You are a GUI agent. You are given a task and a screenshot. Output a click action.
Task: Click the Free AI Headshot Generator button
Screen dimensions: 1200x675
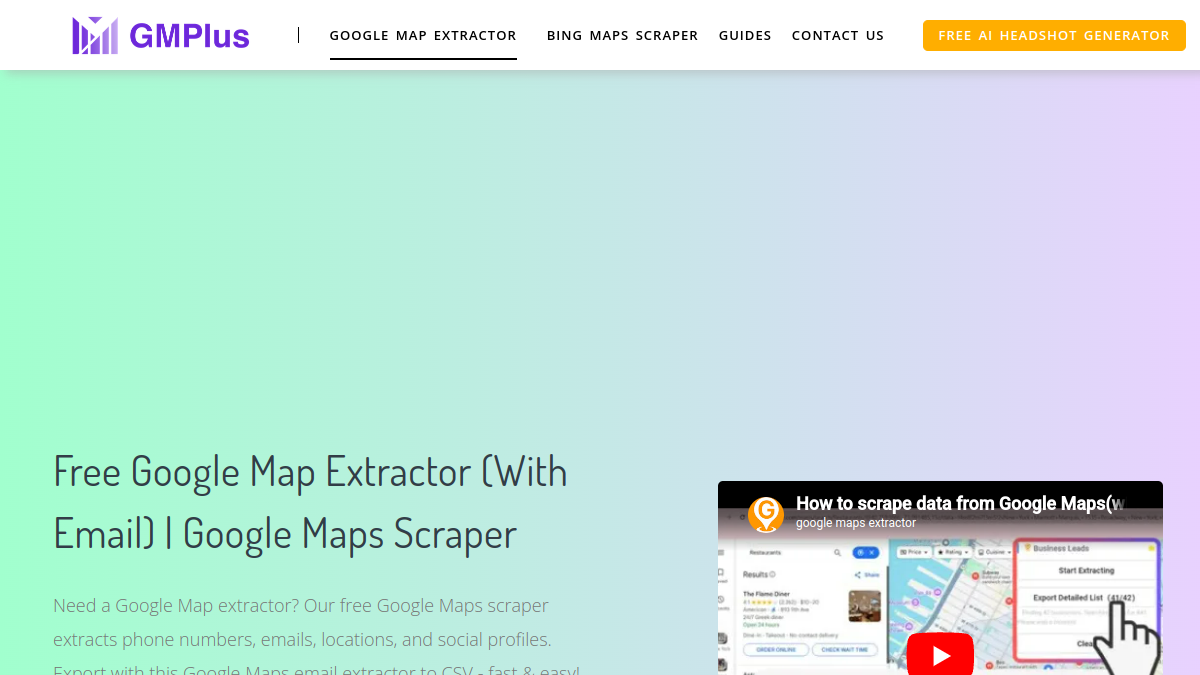1054,36
